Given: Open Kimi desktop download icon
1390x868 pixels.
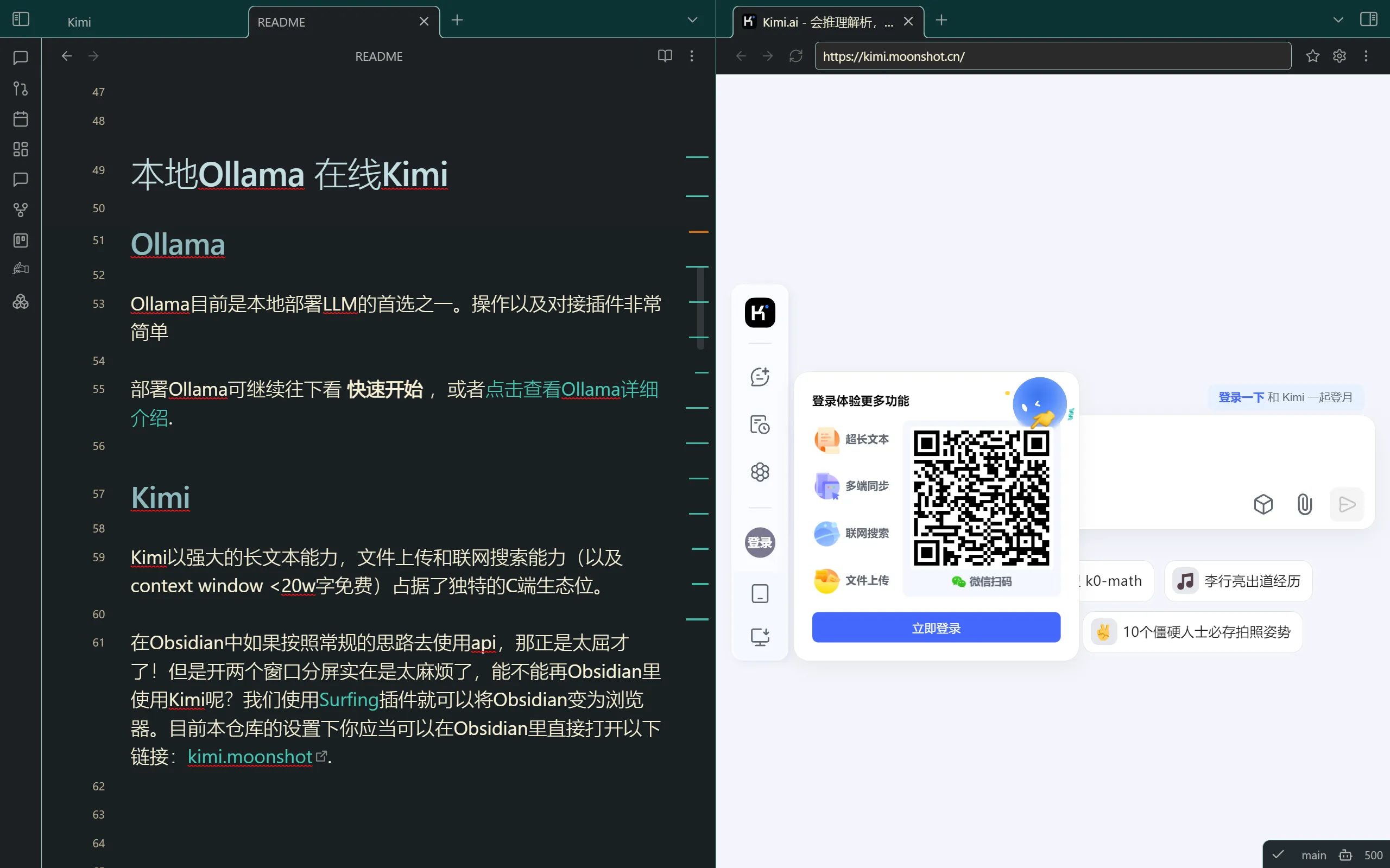Looking at the screenshot, I should [760, 637].
